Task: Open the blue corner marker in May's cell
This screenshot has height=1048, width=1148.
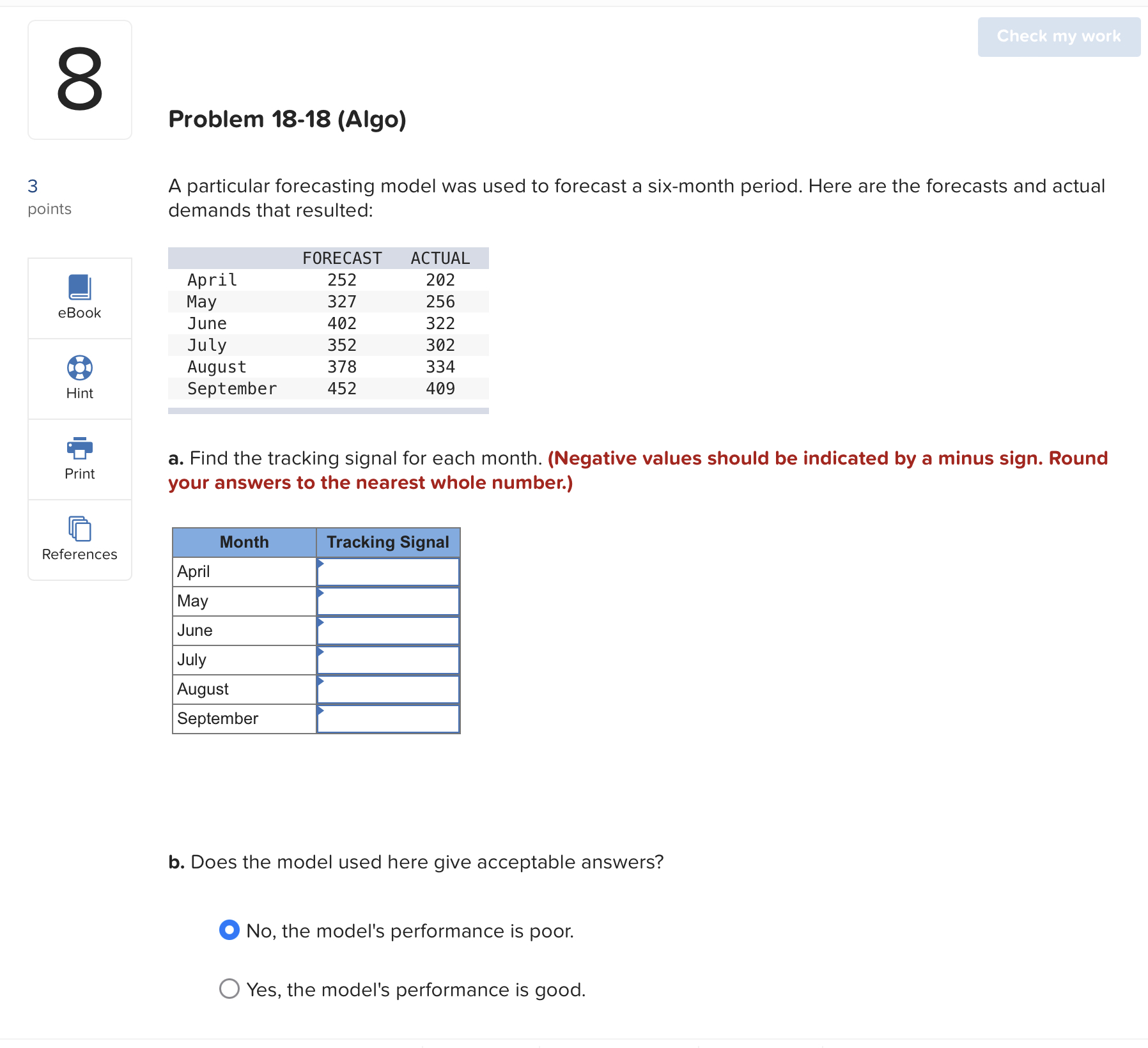Action: click(320, 592)
